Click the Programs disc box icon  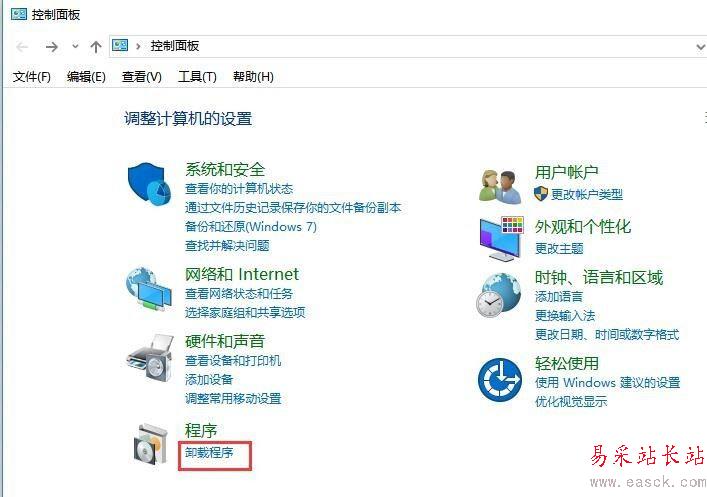151,444
